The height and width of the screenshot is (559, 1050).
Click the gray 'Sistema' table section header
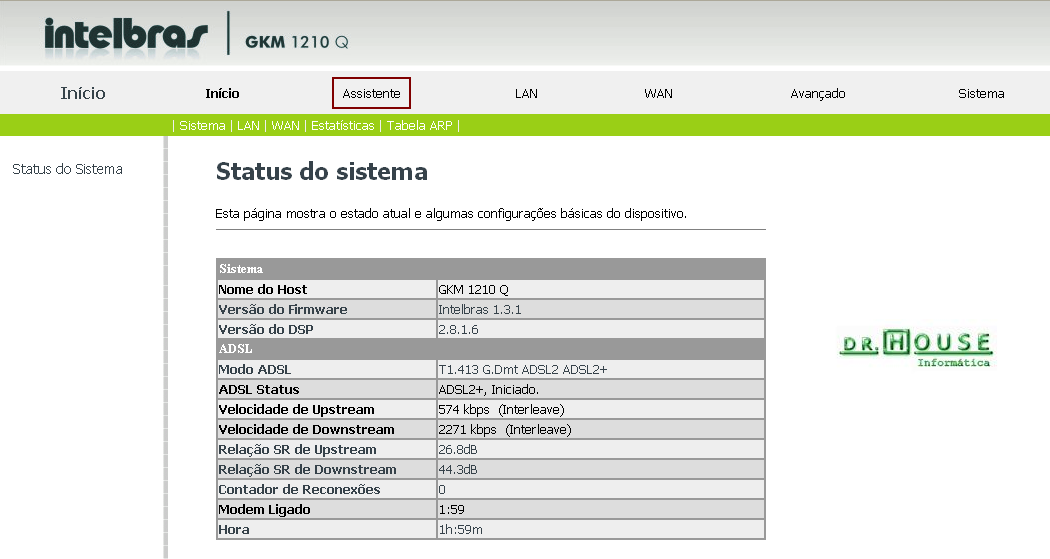490,269
